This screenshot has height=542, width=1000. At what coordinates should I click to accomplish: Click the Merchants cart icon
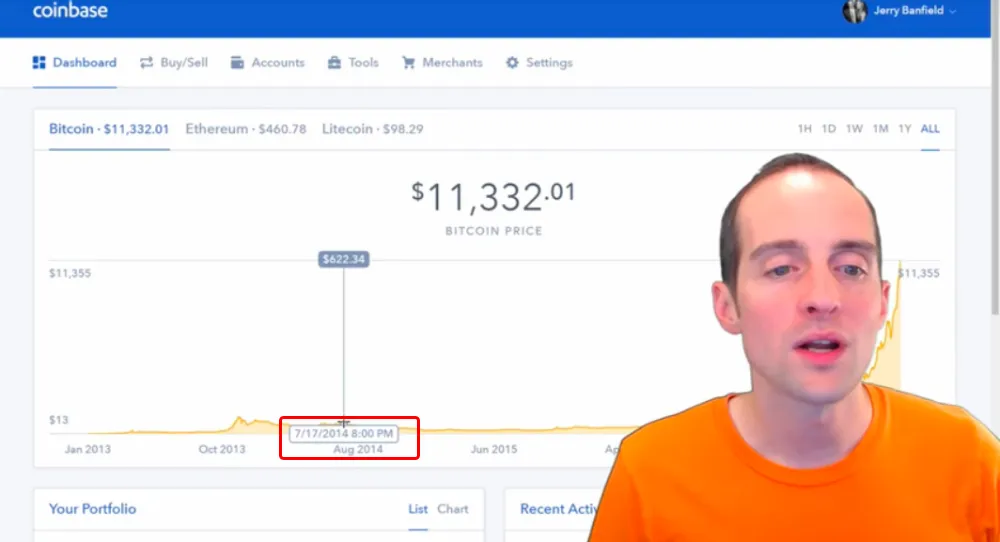click(x=408, y=62)
